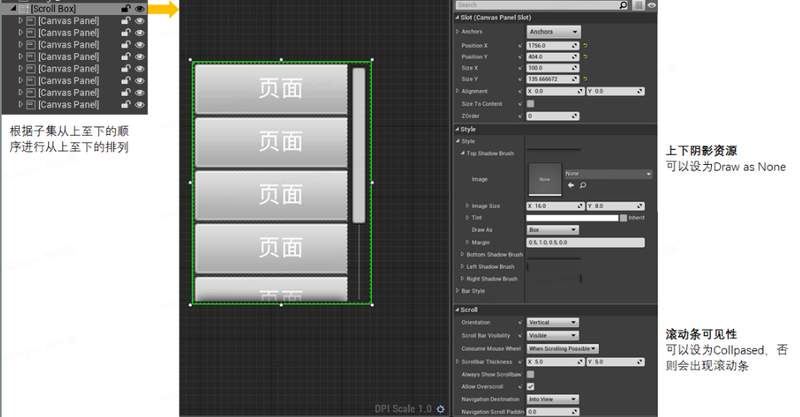The height and width of the screenshot is (417, 800).
Task: Select the Scroll Box item in the hierarchy
Action: (57, 8)
